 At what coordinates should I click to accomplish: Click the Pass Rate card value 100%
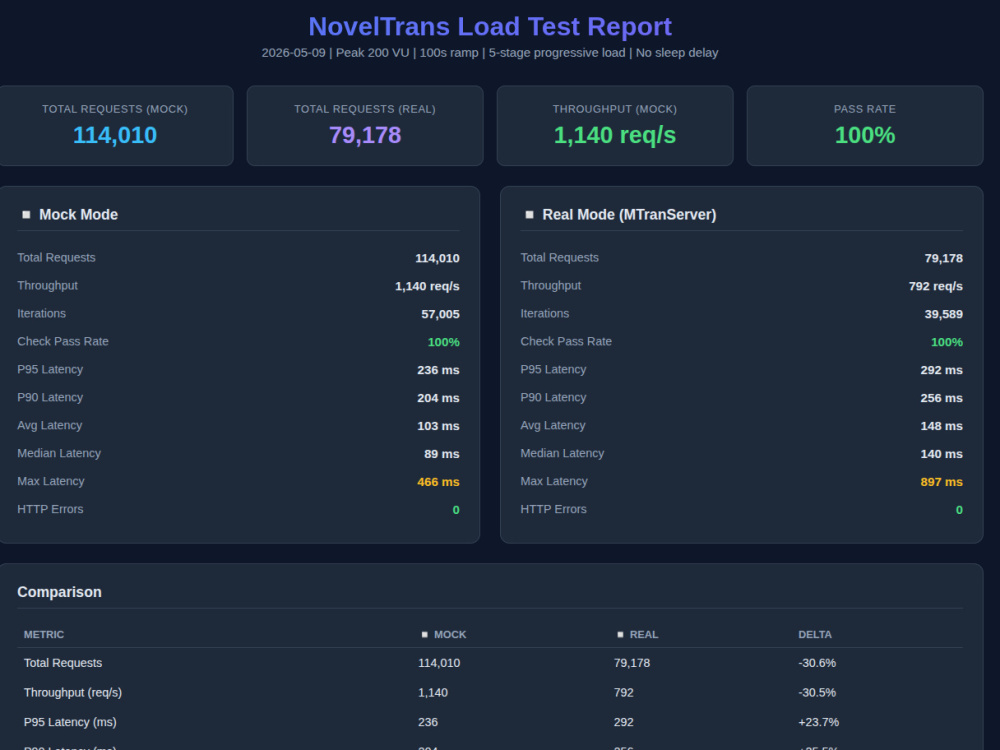pos(865,135)
